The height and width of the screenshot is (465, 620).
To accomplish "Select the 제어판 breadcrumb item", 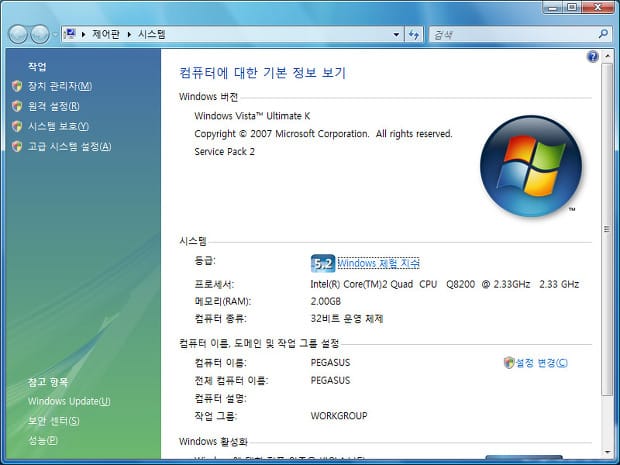I will pos(105,34).
